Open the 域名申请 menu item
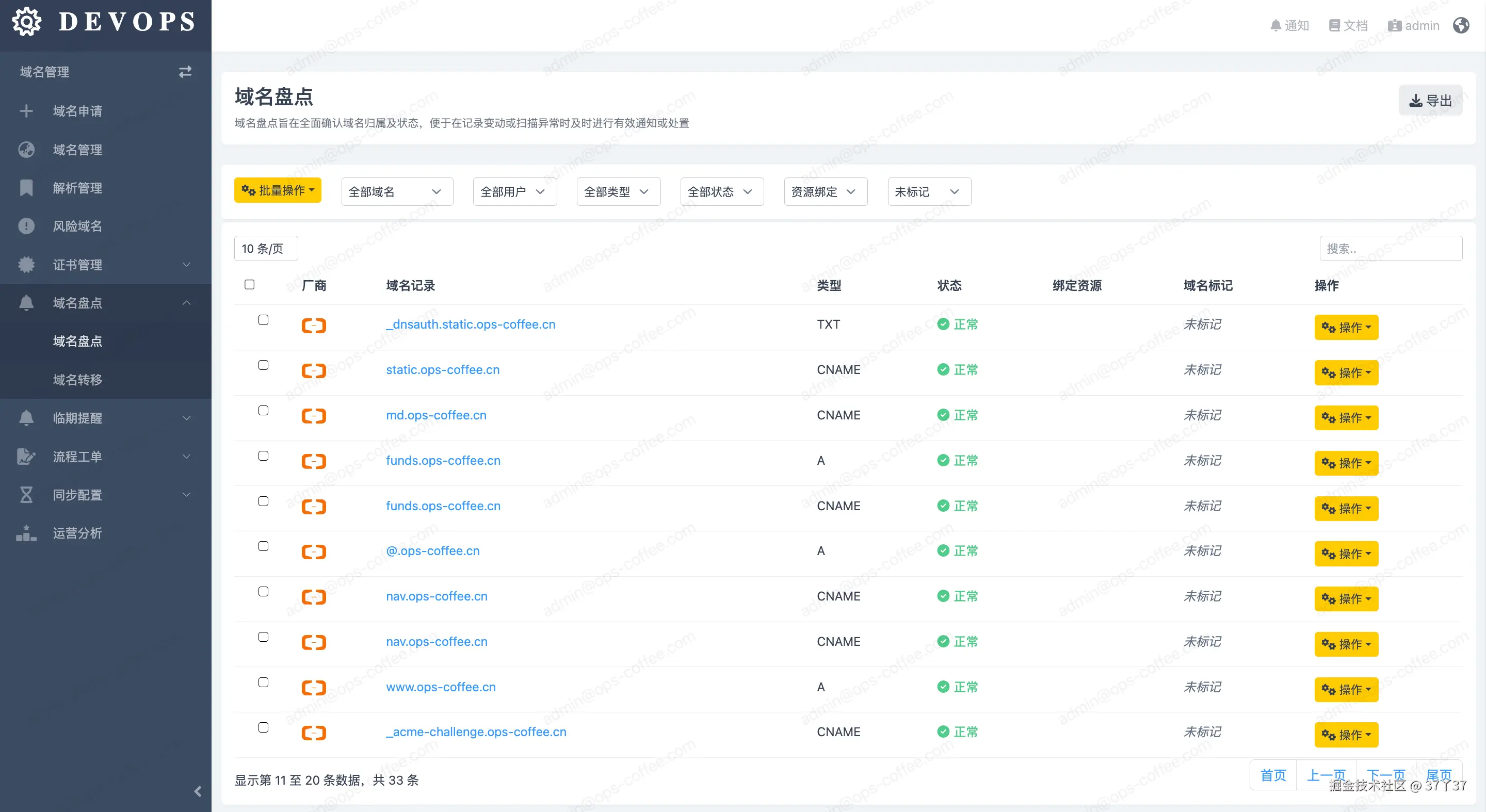The width and height of the screenshot is (1486, 812). point(106,111)
